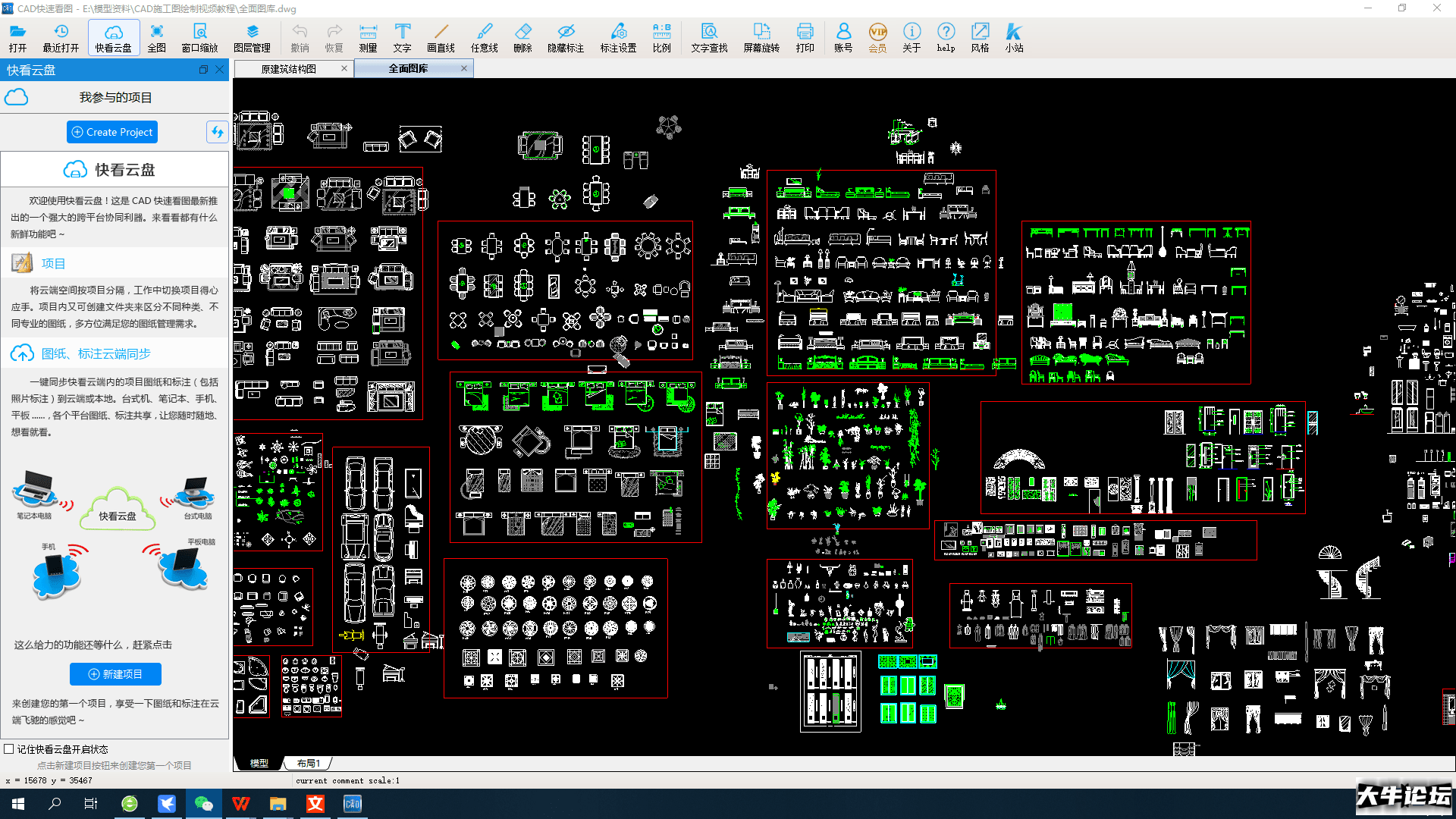Select the 模型 layout tab
This screenshot has height=819, width=1456.
259,763
